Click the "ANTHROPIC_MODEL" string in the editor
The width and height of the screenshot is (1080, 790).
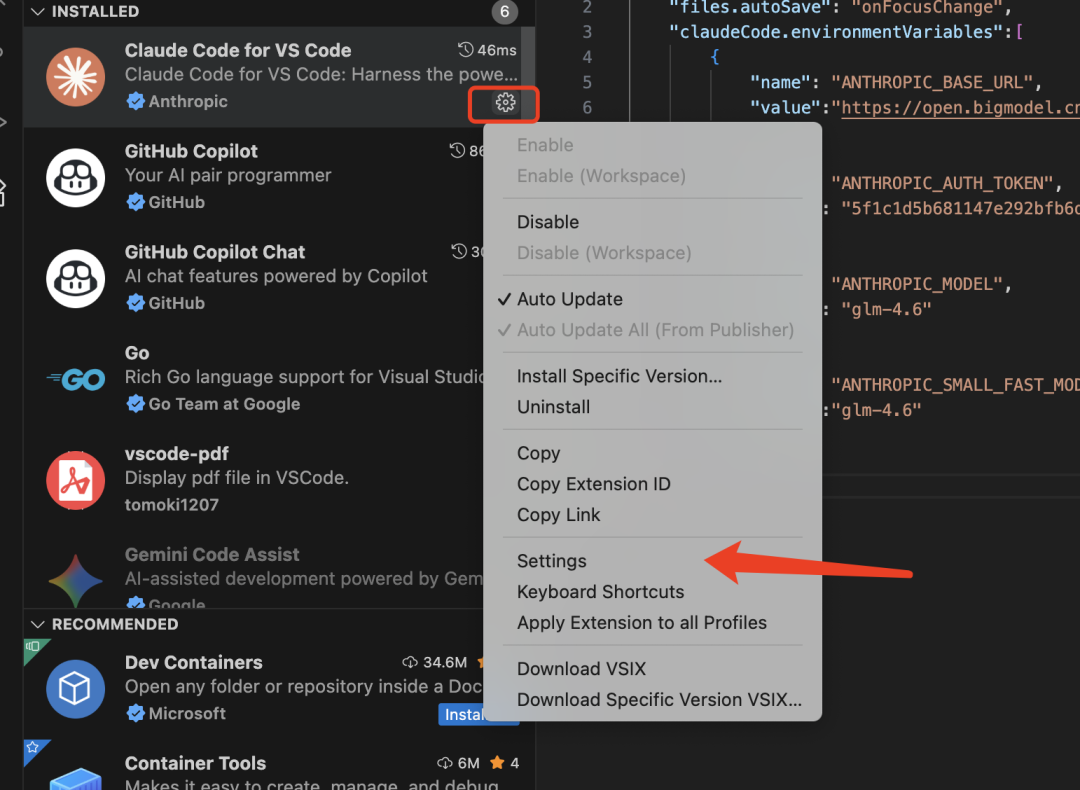916,284
